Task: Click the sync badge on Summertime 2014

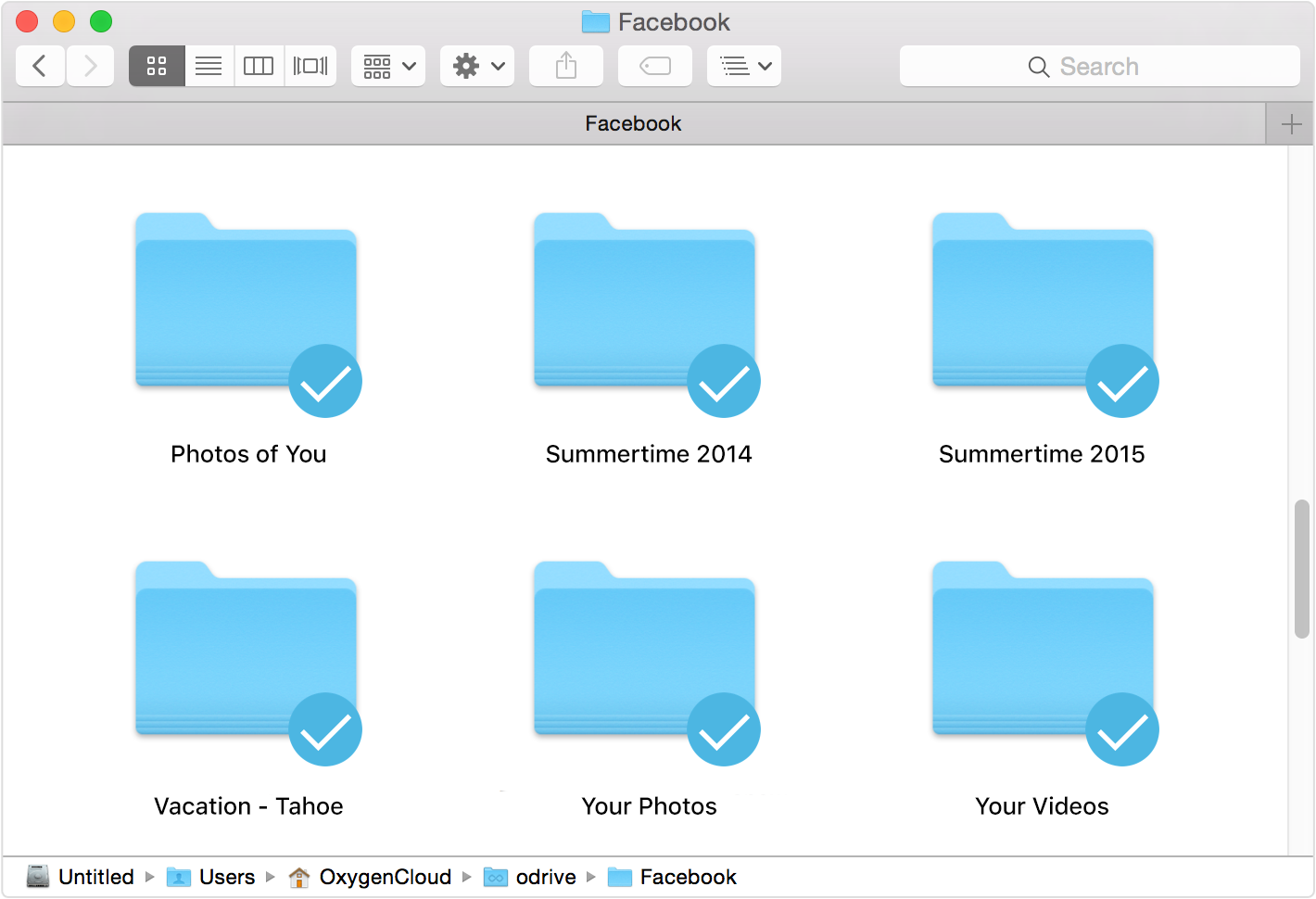Action: (x=723, y=380)
